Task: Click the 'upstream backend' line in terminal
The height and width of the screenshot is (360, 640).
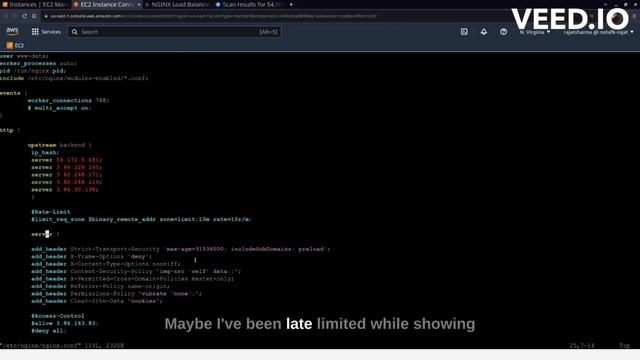Action: pos(60,145)
